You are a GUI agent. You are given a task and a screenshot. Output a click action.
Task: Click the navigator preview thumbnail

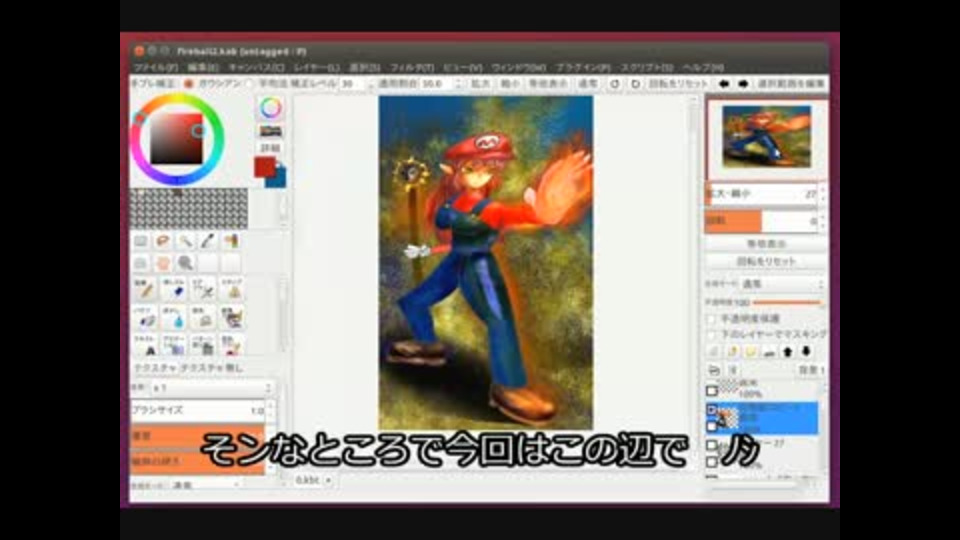(766, 137)
